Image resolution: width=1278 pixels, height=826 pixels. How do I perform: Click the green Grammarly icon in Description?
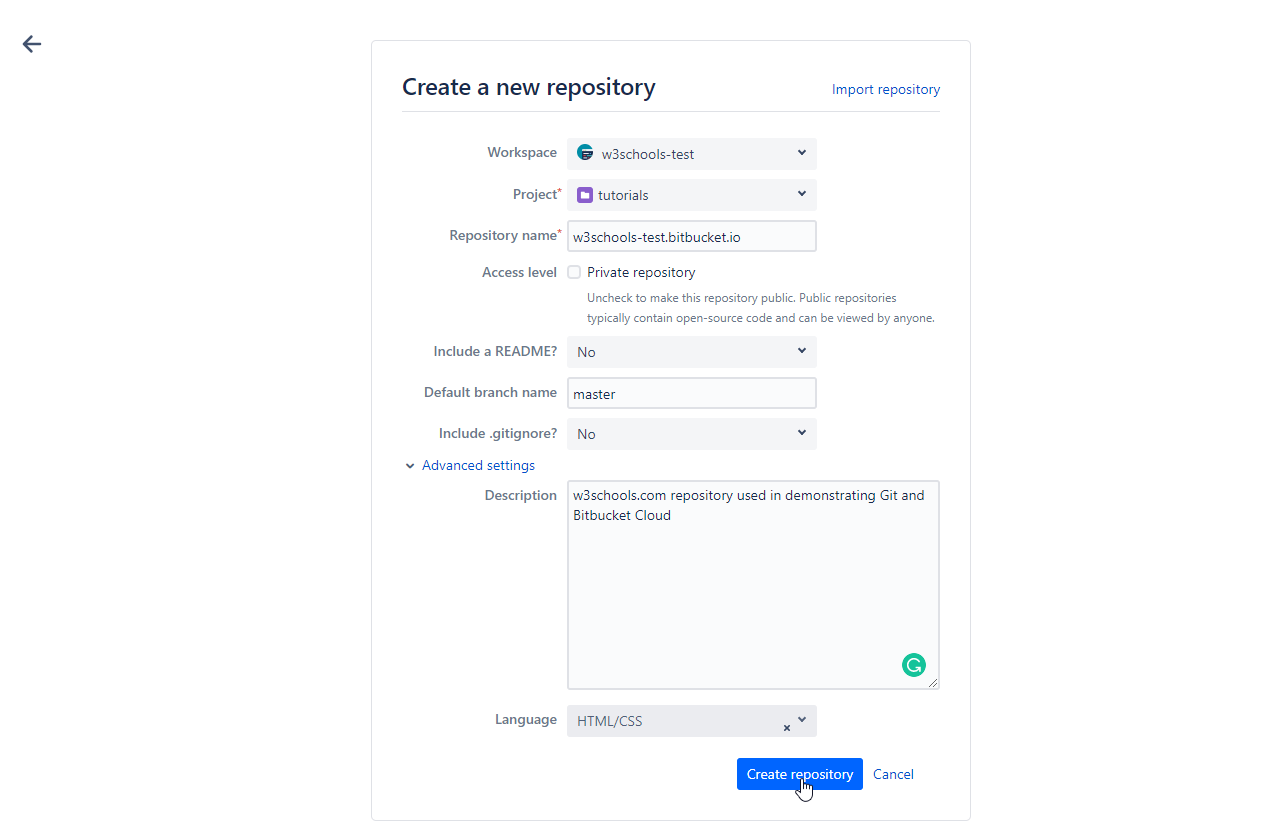tap(913, 665)
